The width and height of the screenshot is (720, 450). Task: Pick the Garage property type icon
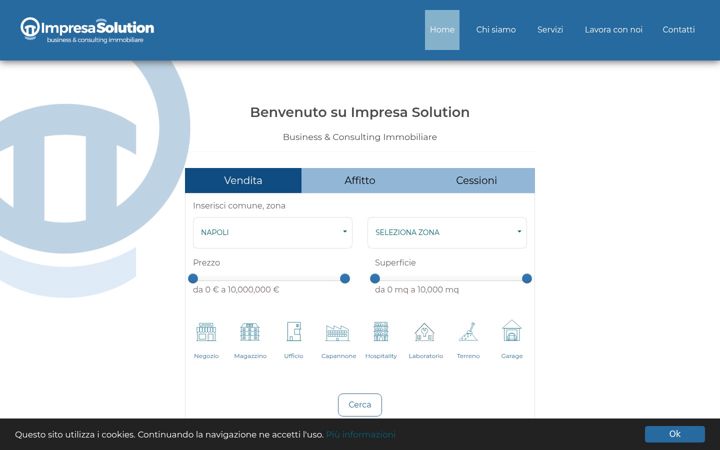pyautogui.click(x=512, y=331)
